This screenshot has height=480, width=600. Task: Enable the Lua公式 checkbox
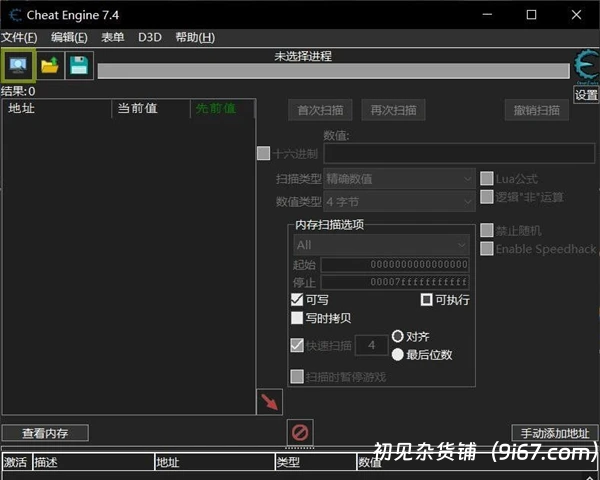tap(486, 178)
